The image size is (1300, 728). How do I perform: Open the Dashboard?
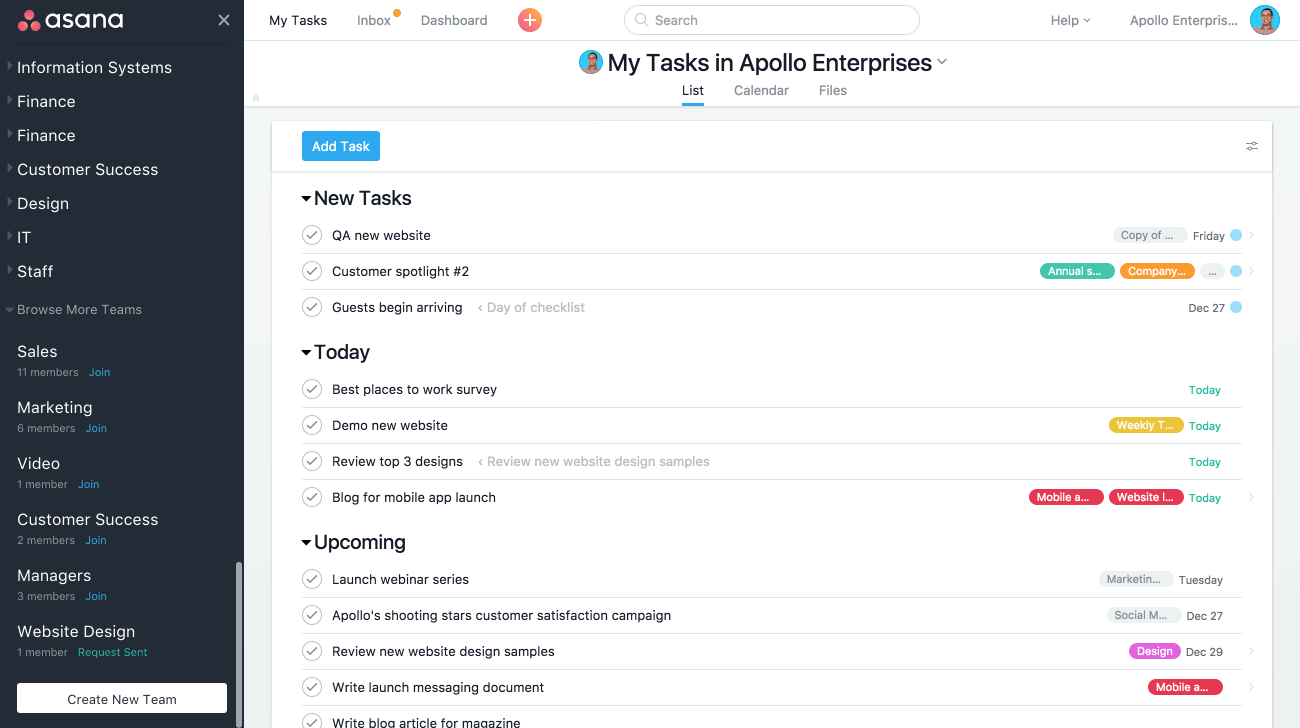tap(454, 20)
